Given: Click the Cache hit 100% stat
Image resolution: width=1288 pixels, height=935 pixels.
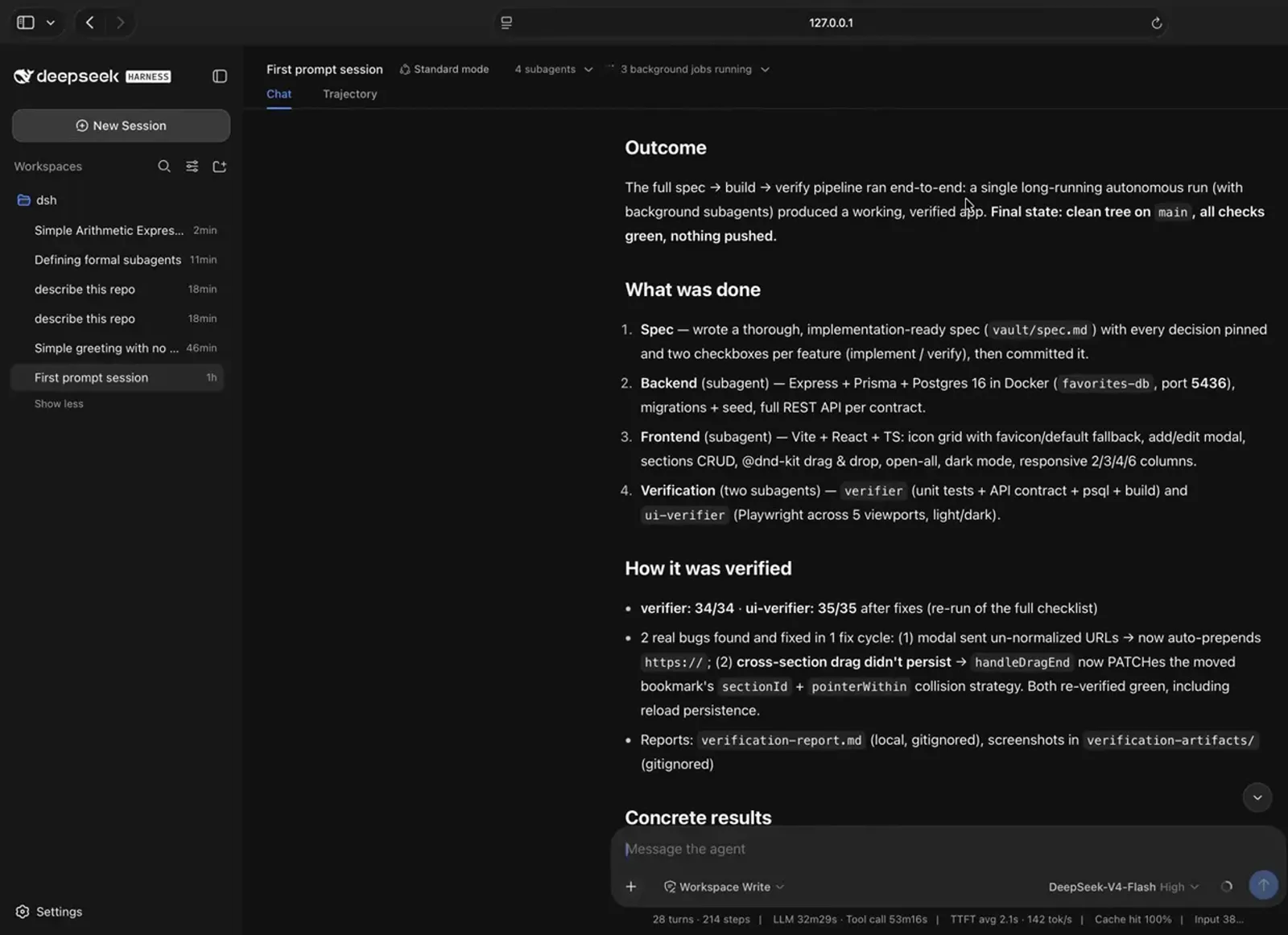Looking at the screenshot, I should point(1133,919).
